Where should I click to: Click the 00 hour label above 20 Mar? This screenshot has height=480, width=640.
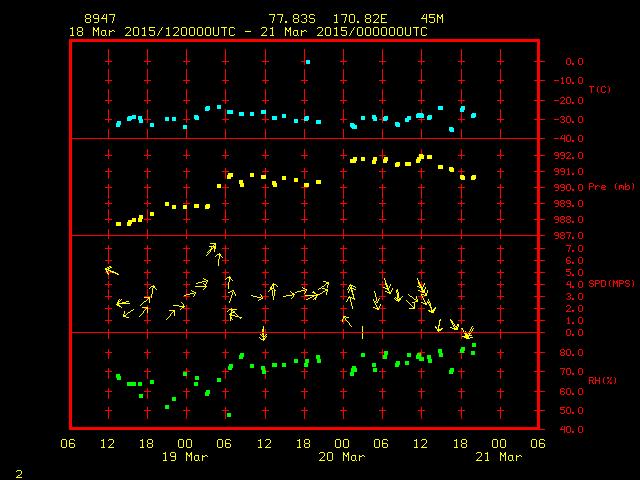[x=342, y=443]
